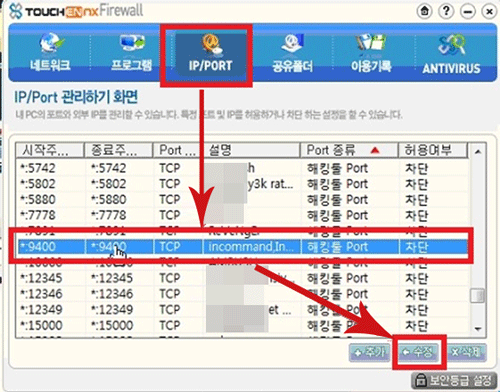
Task: Sort by 시작주소 column header
Action: coord(50,150)
